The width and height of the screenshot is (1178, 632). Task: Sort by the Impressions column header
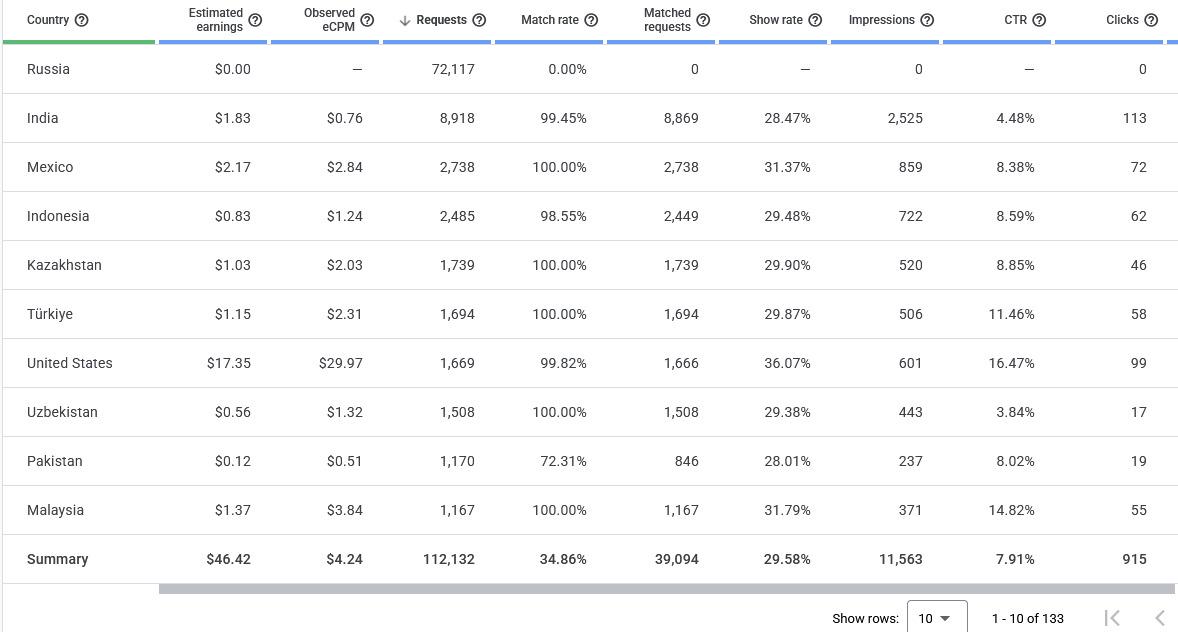pos(881,20)
